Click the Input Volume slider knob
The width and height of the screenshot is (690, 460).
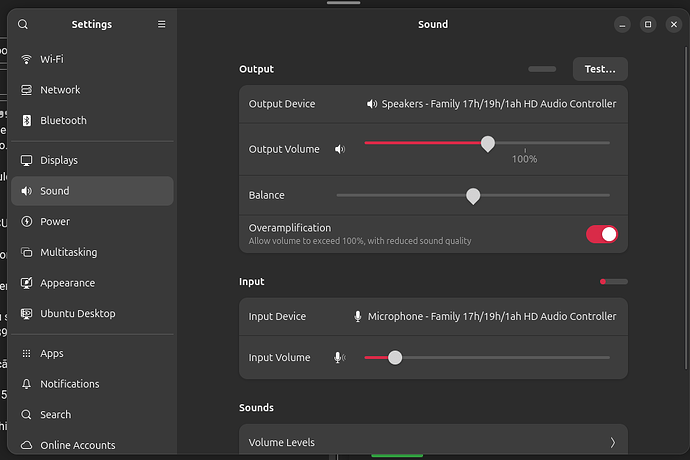395,357
